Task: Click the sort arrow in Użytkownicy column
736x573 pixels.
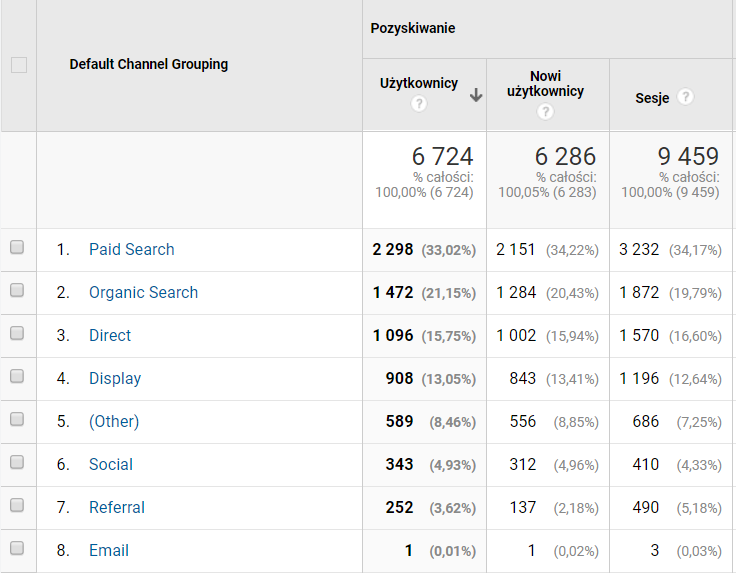Action: coord(476,95)
